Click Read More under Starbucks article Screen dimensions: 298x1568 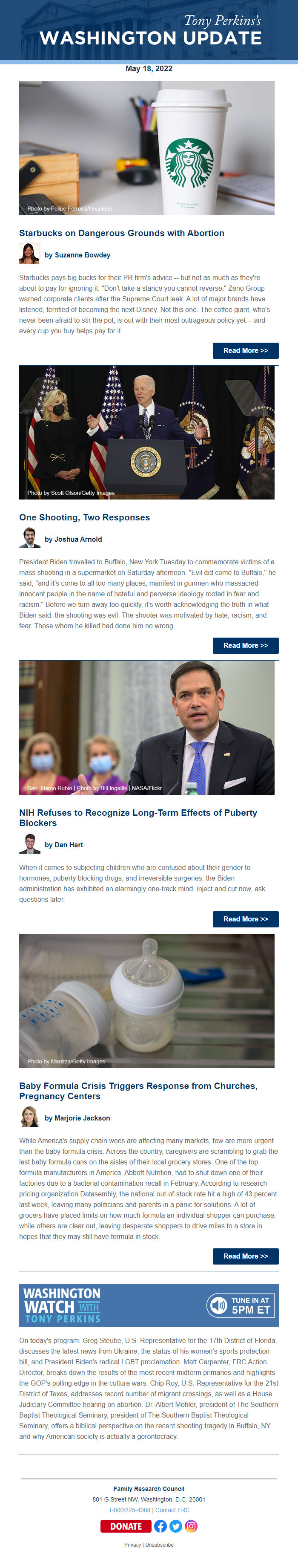(x=246, y=351)
